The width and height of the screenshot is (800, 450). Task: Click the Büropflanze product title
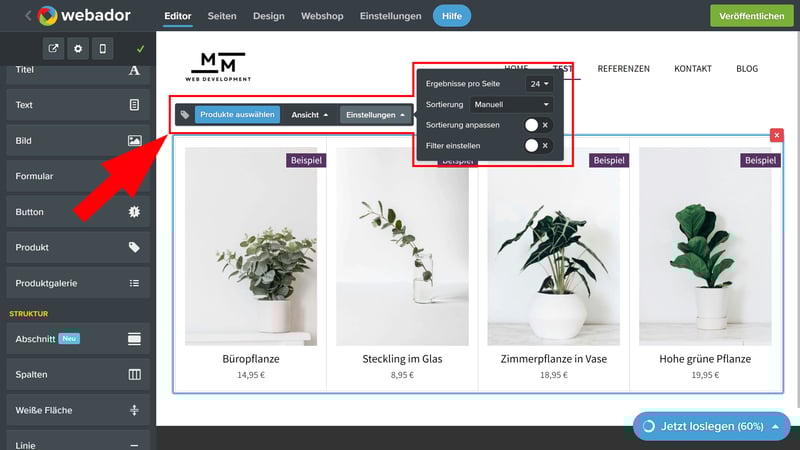tap(251, 359)
